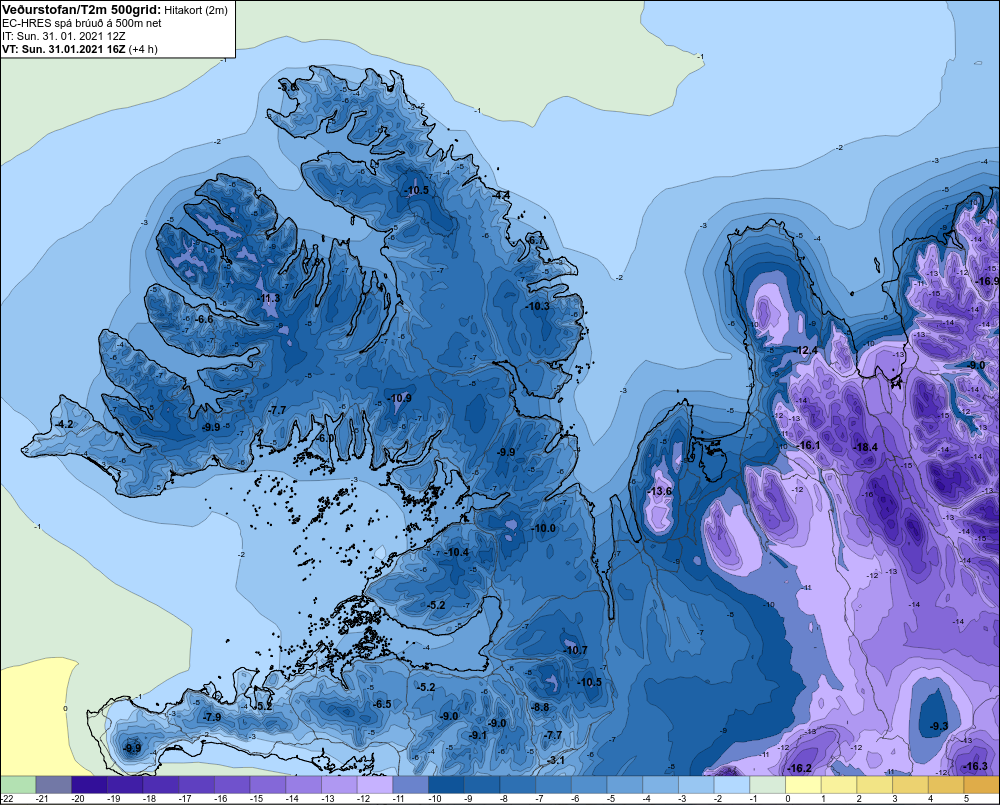
Task: Click the legend swatch above the -15 label
Action: (x=268, y=785)
